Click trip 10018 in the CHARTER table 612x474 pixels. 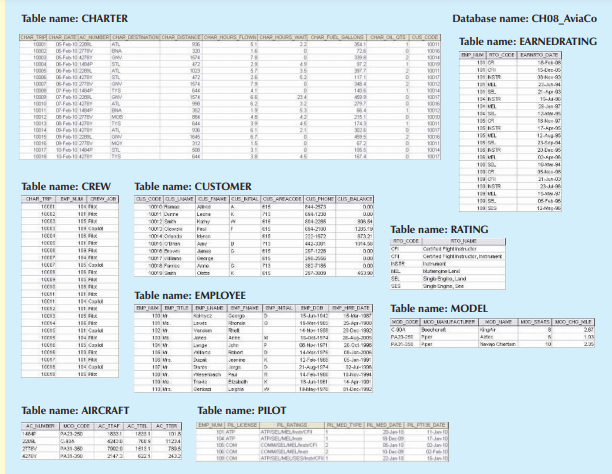(40, 157)
